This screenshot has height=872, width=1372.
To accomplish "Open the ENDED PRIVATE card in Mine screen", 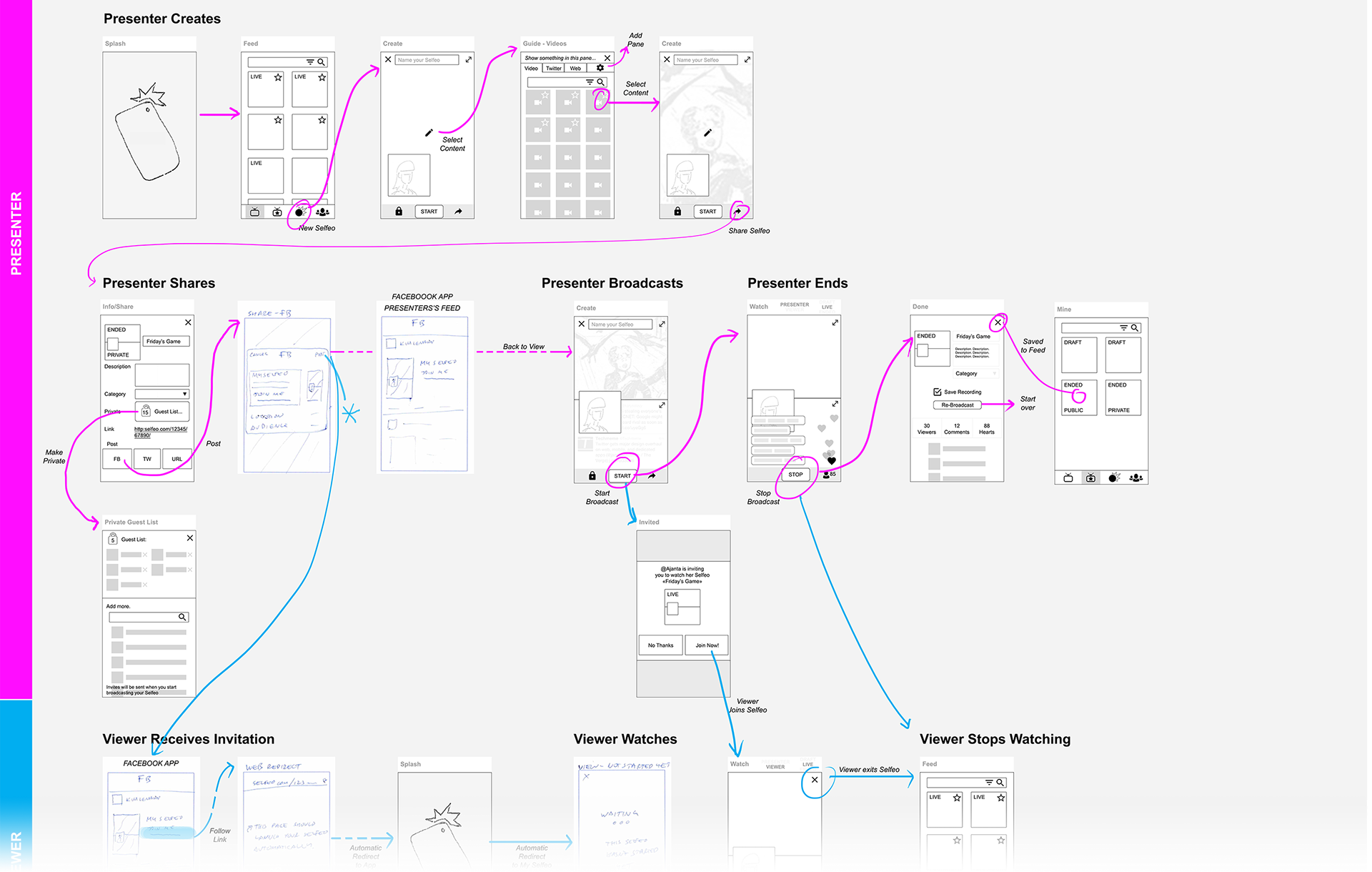I will pos(1123,397).
